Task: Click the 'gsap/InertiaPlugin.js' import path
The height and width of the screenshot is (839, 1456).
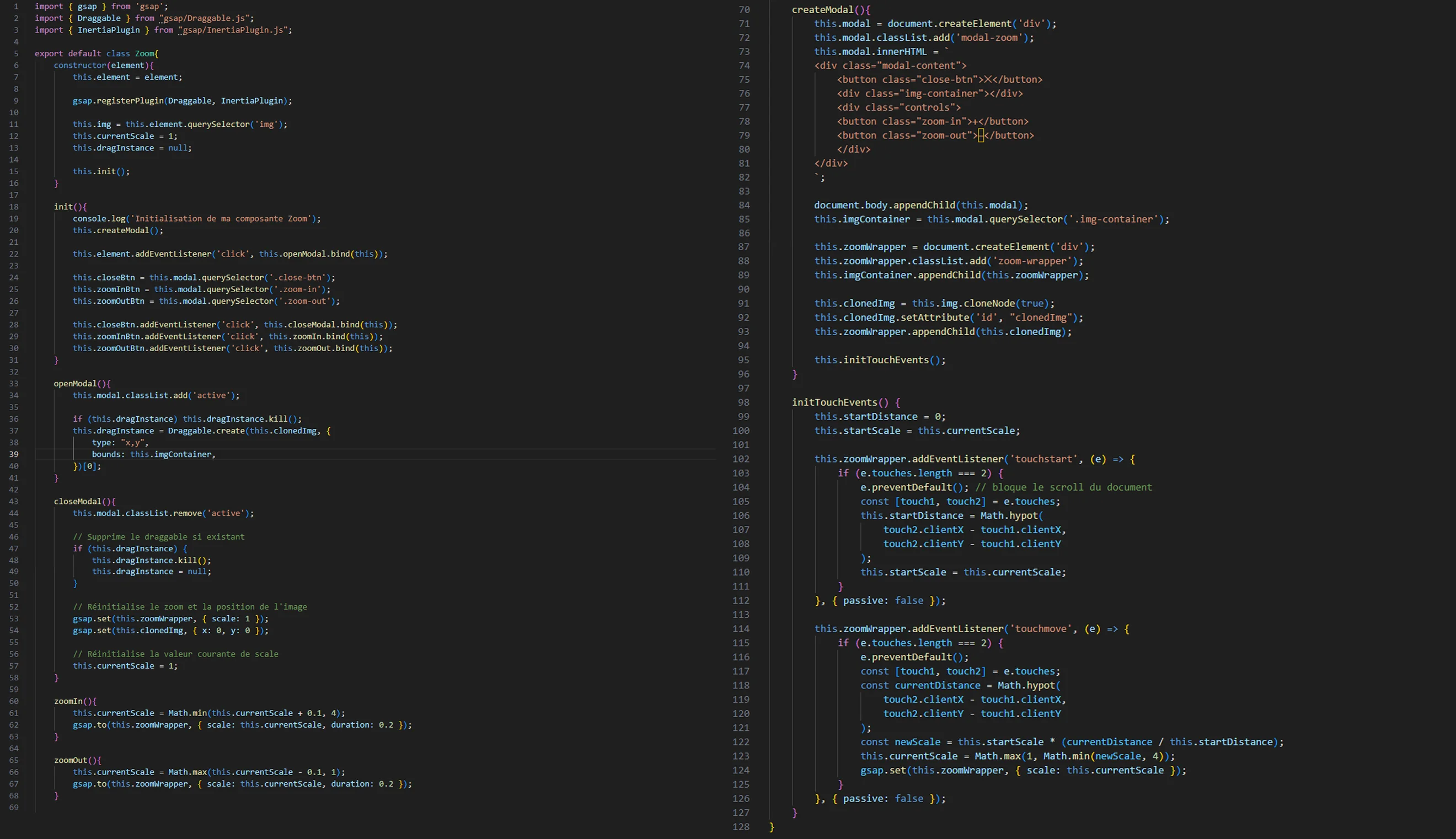Action: pyautogui.click(x=234, y=30)
